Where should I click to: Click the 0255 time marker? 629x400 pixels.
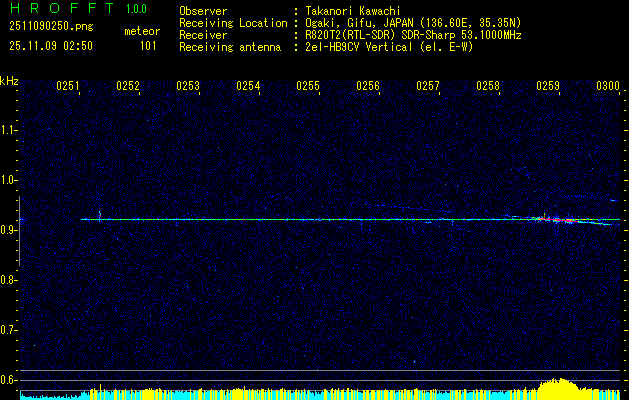tap(308, 87)
